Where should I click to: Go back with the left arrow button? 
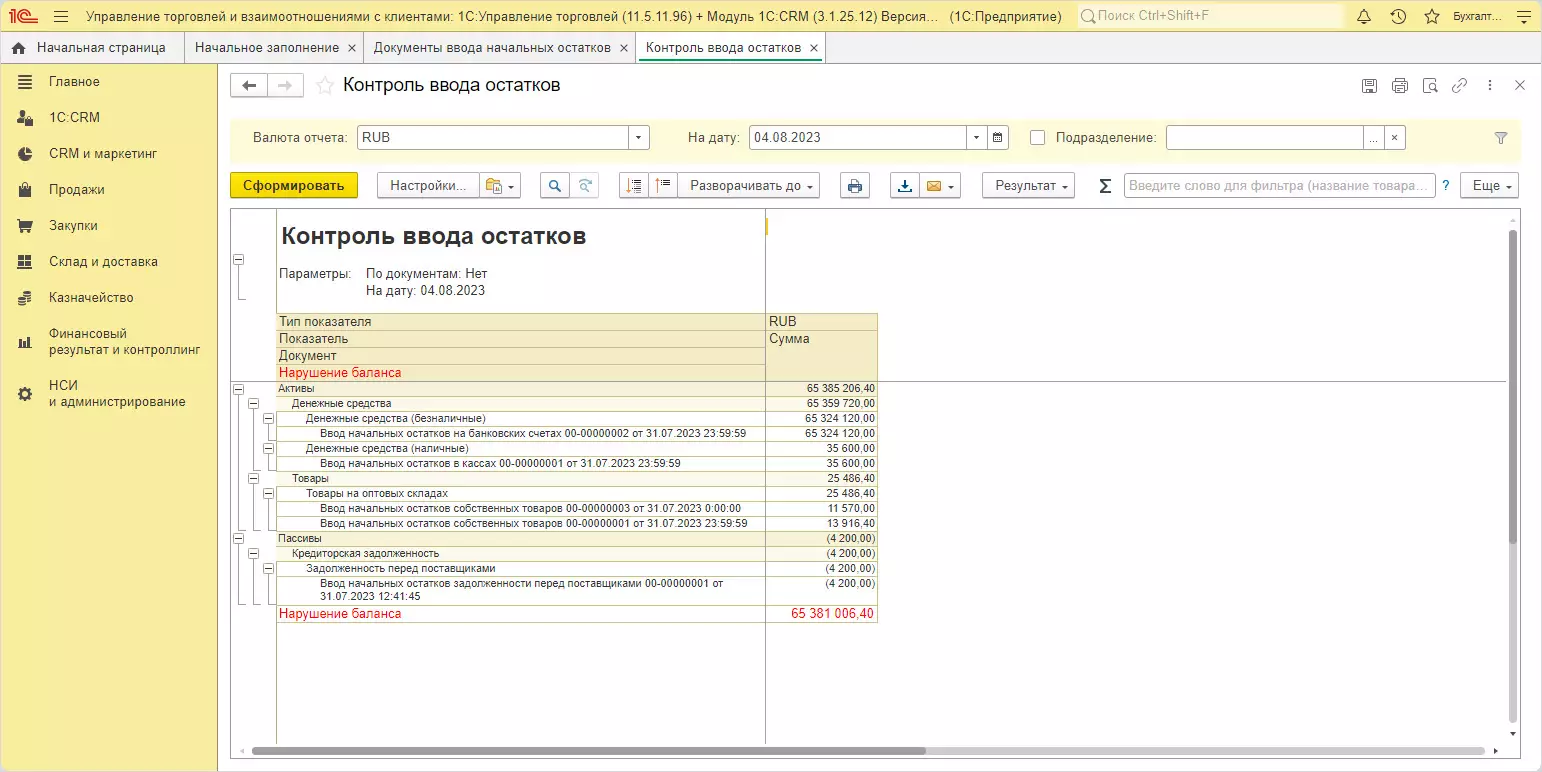(x=249, y=86)
